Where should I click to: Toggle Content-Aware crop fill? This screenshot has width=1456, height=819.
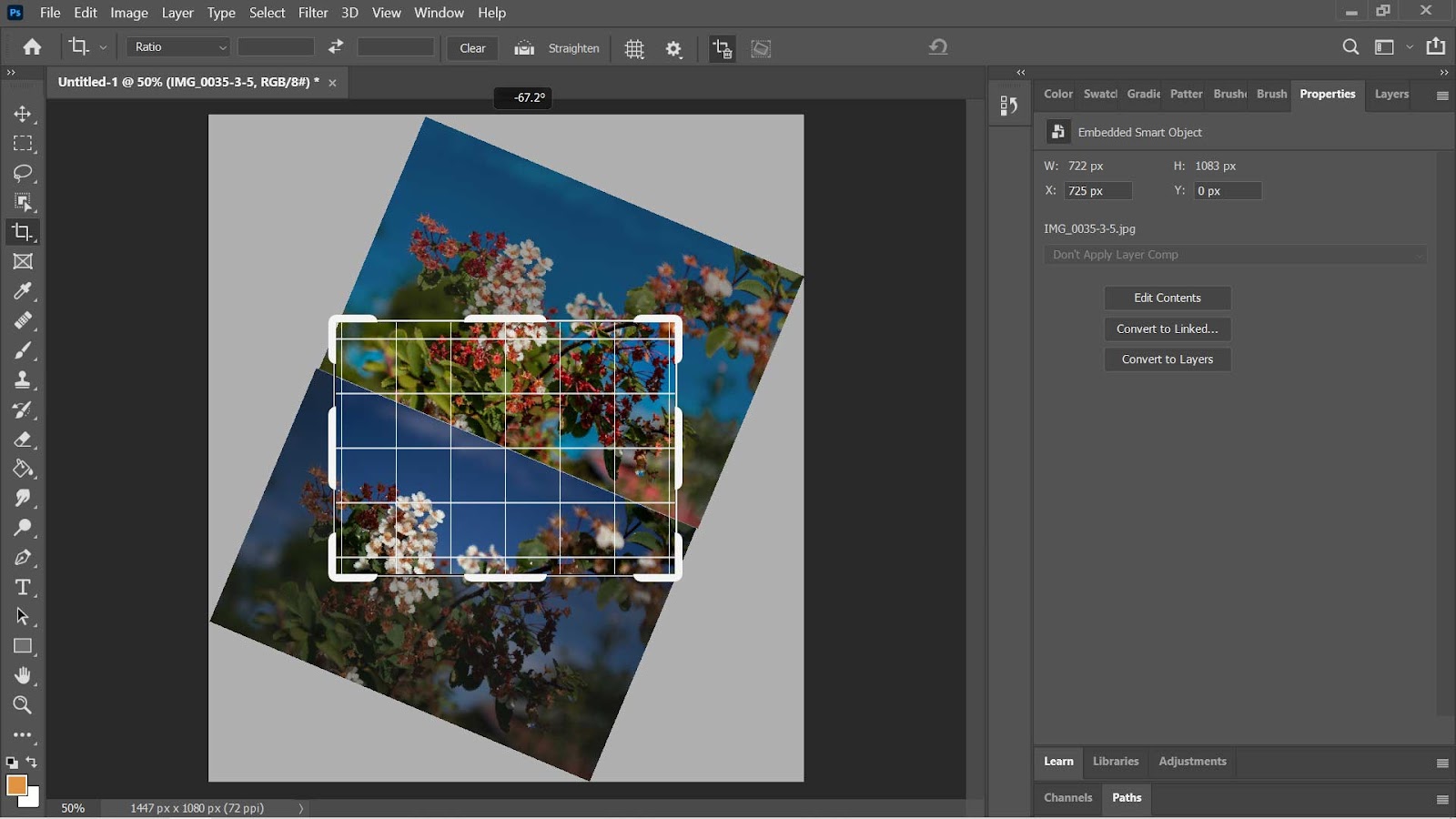point(762,49)
